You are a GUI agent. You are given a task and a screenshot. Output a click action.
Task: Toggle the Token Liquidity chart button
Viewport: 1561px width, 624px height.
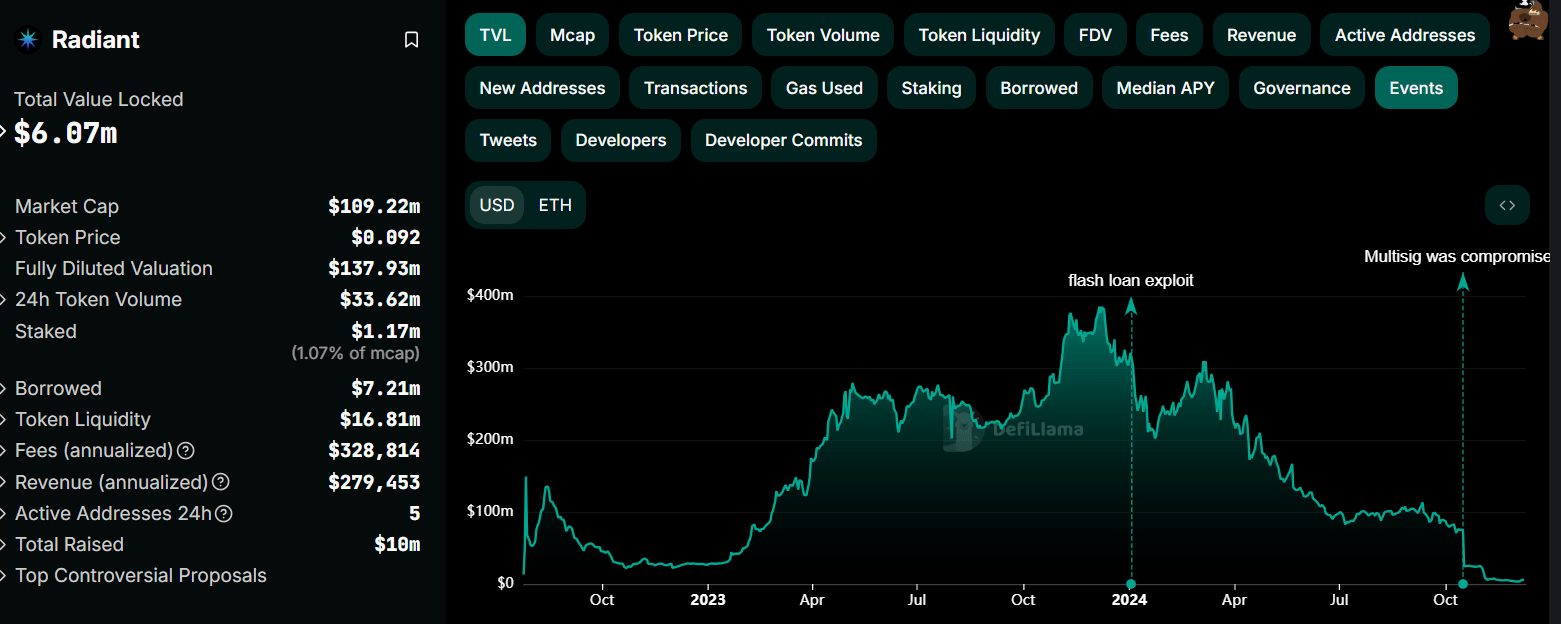(980, 35)
